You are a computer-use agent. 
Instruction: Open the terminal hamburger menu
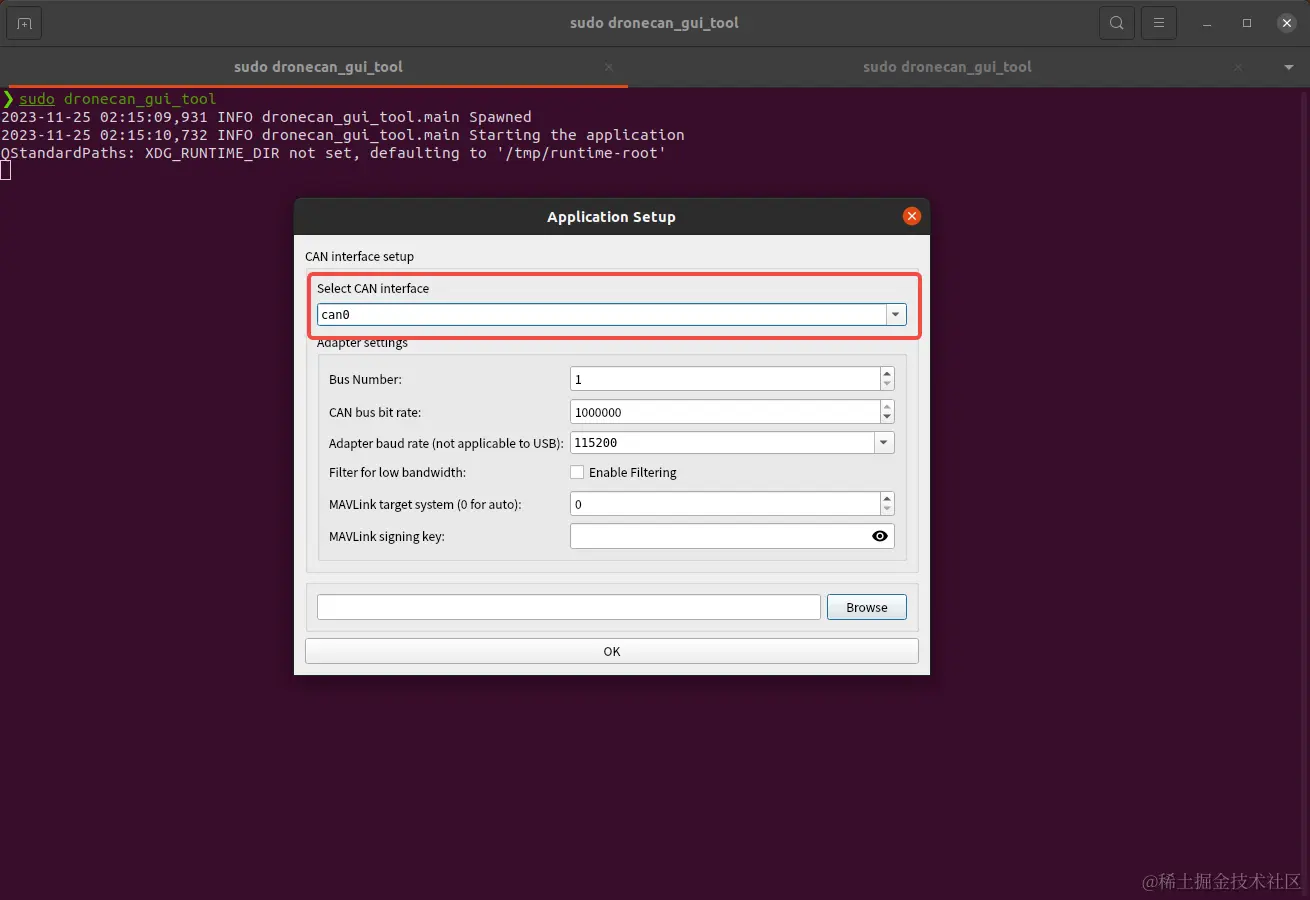point(1159,23)
